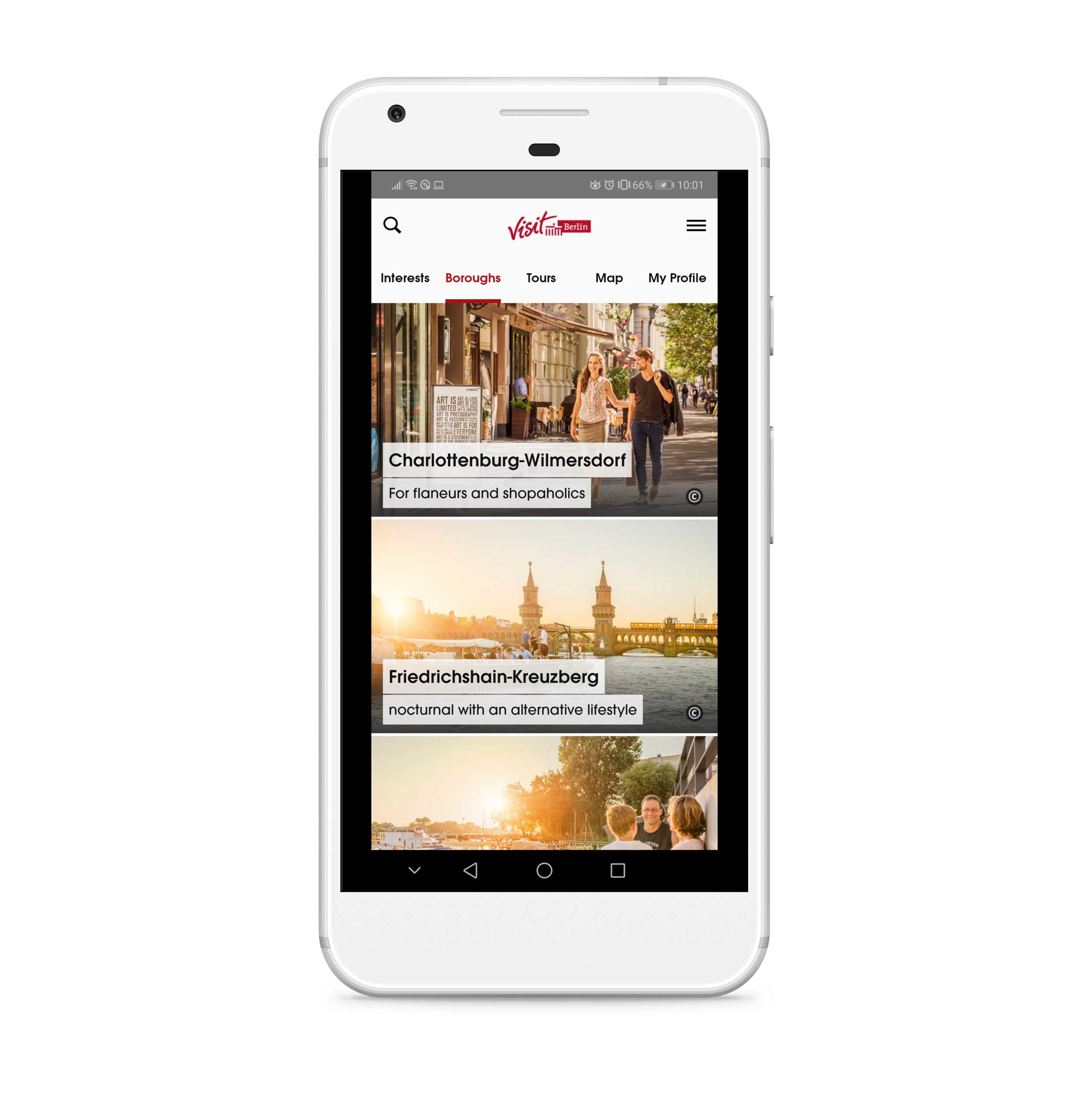Tap the Visit Berlin logo icon
This screenshot has height=1094, width=1092.
coord(545,225)
